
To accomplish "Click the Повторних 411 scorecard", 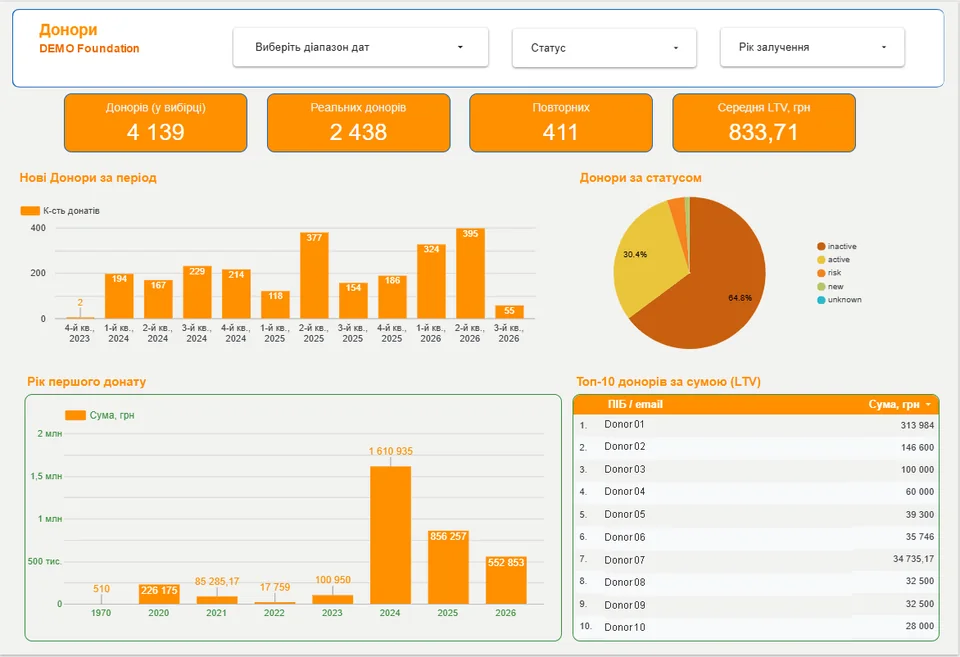I will 561,122.
